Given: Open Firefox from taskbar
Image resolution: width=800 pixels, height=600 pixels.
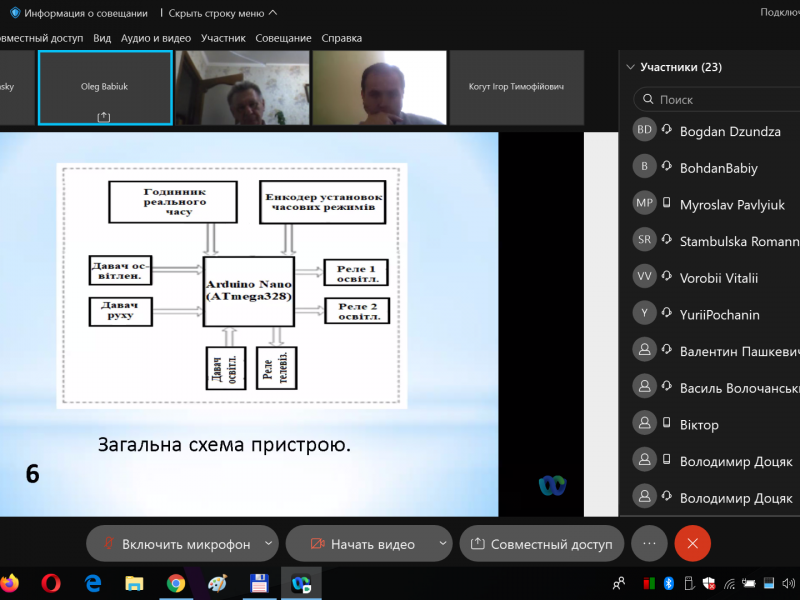Looking at the screenshot, I should point(9,582).
